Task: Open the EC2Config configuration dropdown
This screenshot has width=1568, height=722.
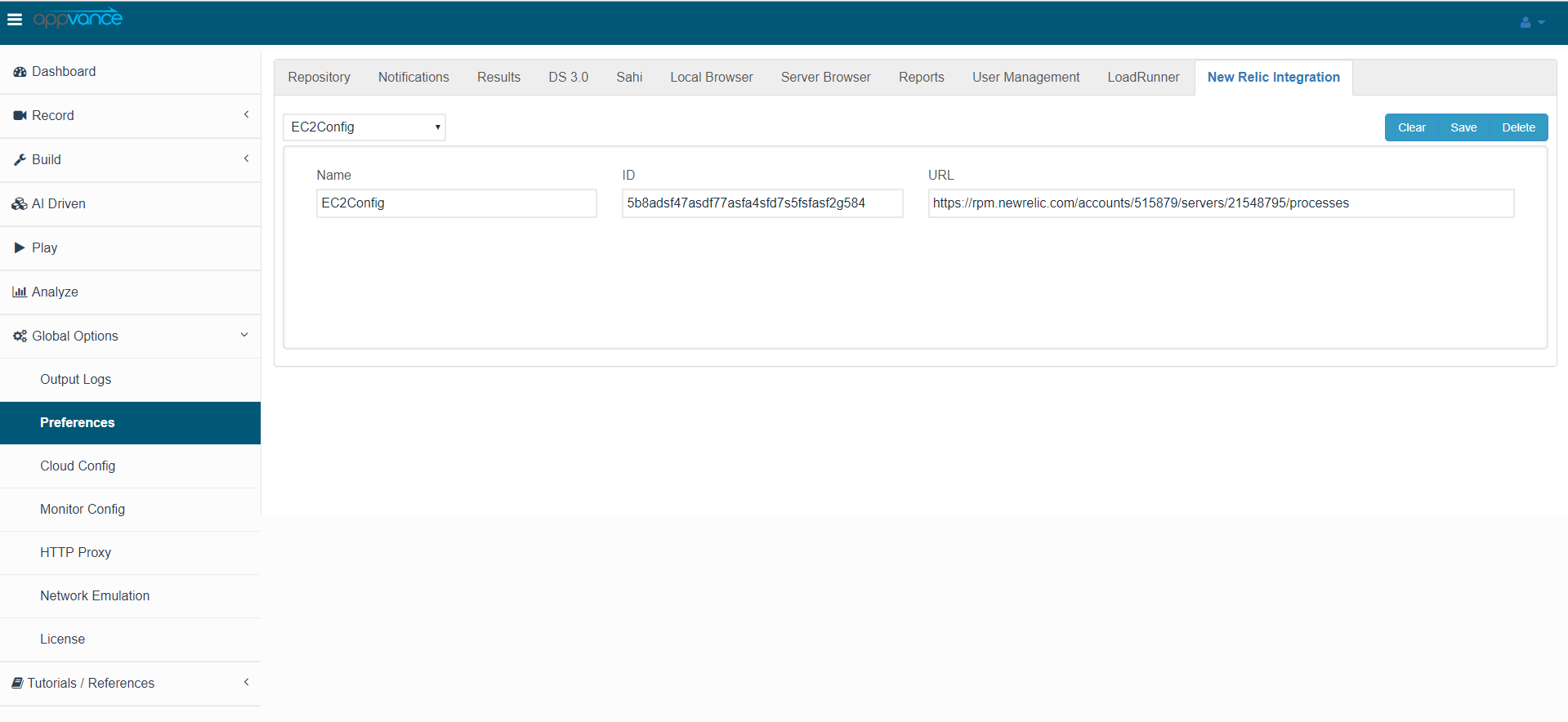Action: [364, 127]
